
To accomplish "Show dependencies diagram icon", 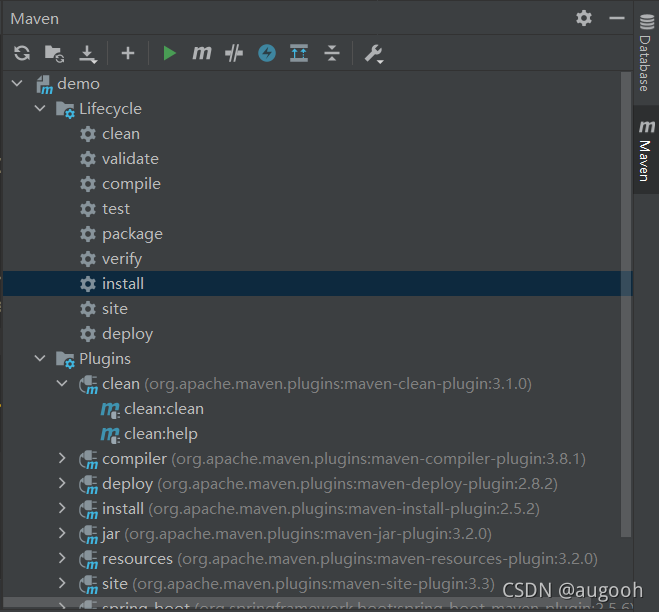I will pos(299,53).
